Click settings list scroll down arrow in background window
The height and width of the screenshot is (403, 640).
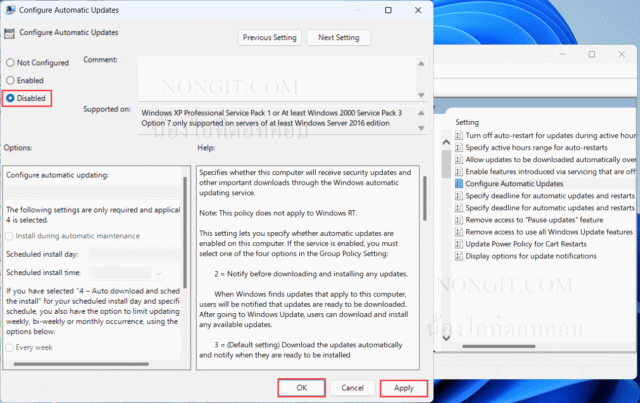[446, 338]
